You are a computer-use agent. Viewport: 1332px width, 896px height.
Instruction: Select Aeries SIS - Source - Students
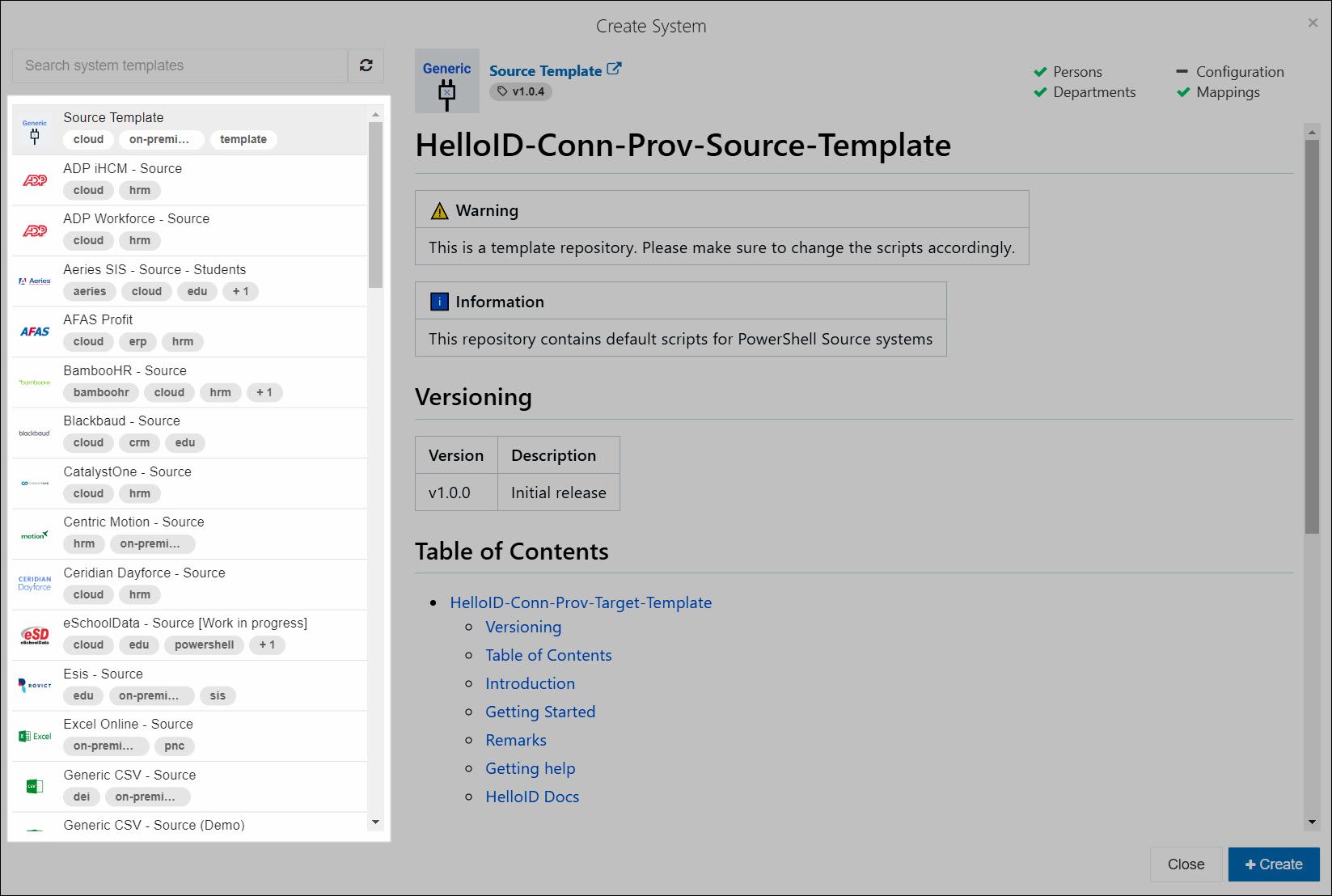(x=189, y=281)
